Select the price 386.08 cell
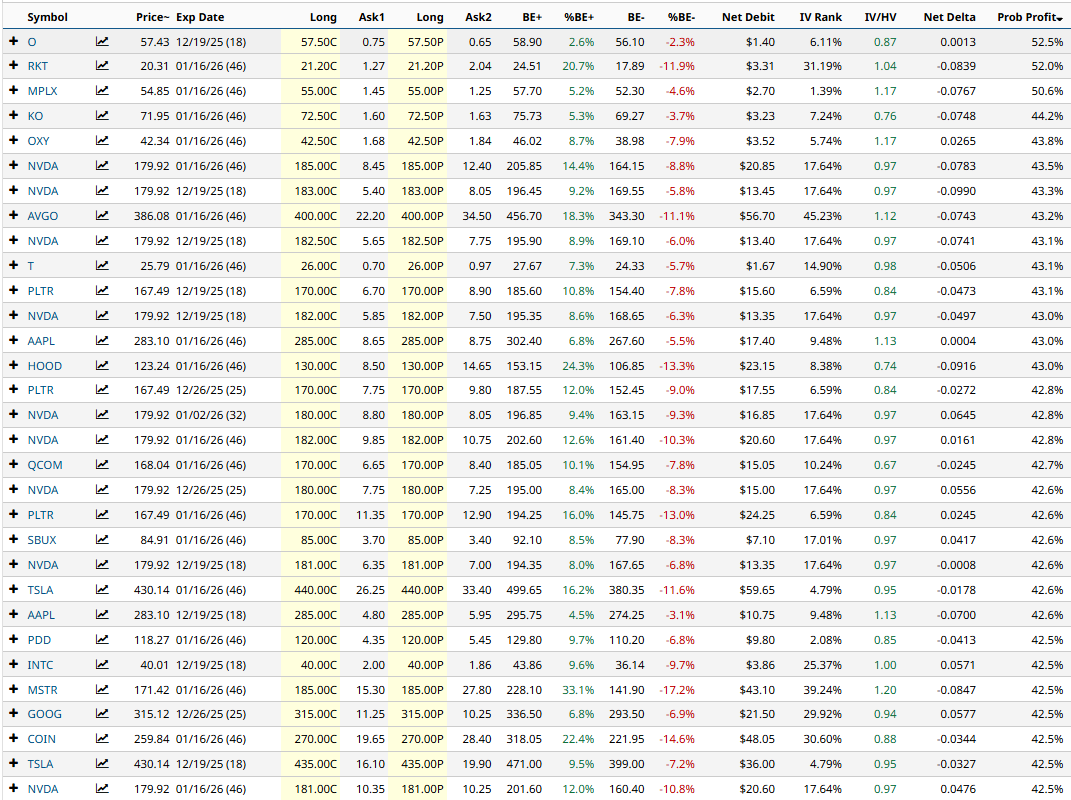 point(152,216)
